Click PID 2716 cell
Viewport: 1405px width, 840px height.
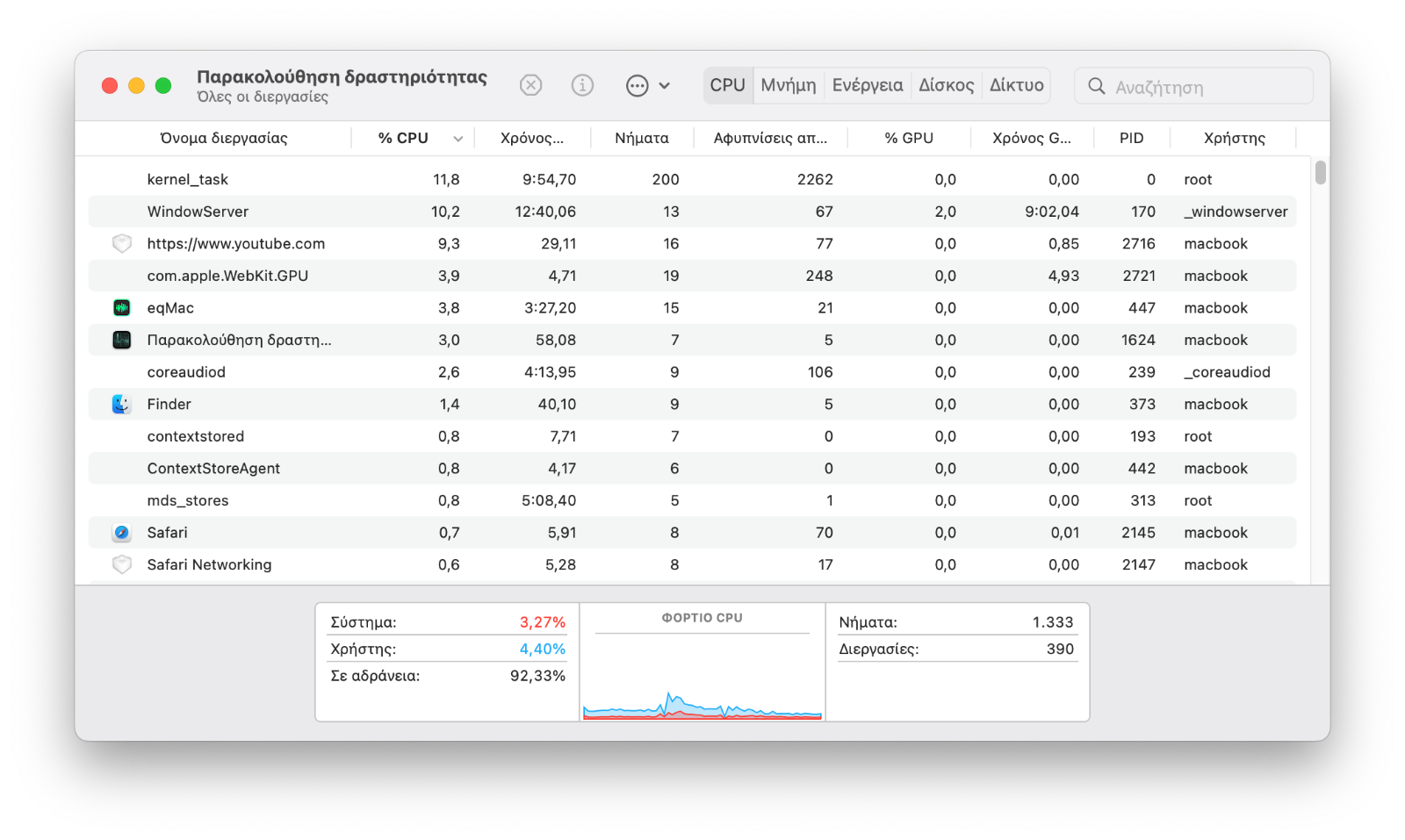point(1138,243)
